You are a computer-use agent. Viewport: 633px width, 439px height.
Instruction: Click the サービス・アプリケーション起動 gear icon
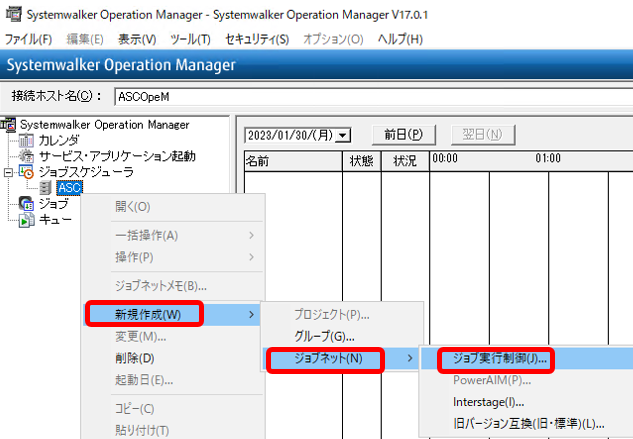point(26,156)
